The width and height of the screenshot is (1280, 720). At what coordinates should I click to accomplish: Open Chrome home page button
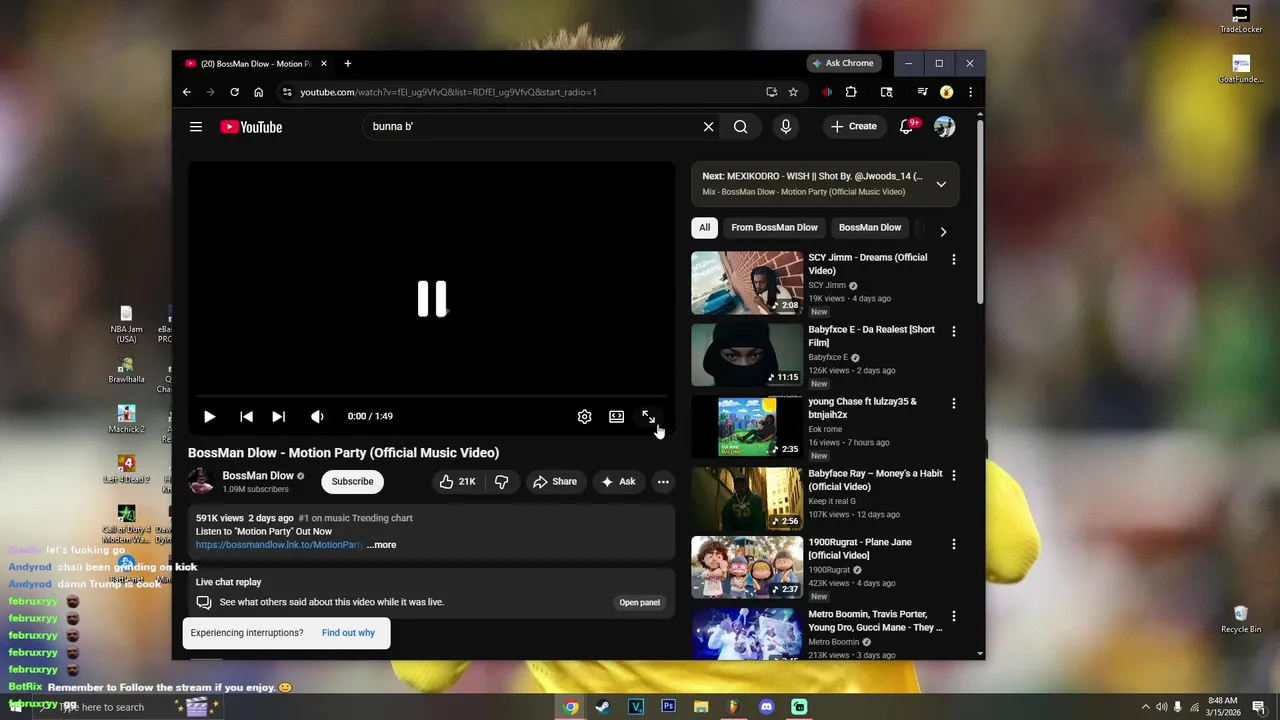point(258,92)
